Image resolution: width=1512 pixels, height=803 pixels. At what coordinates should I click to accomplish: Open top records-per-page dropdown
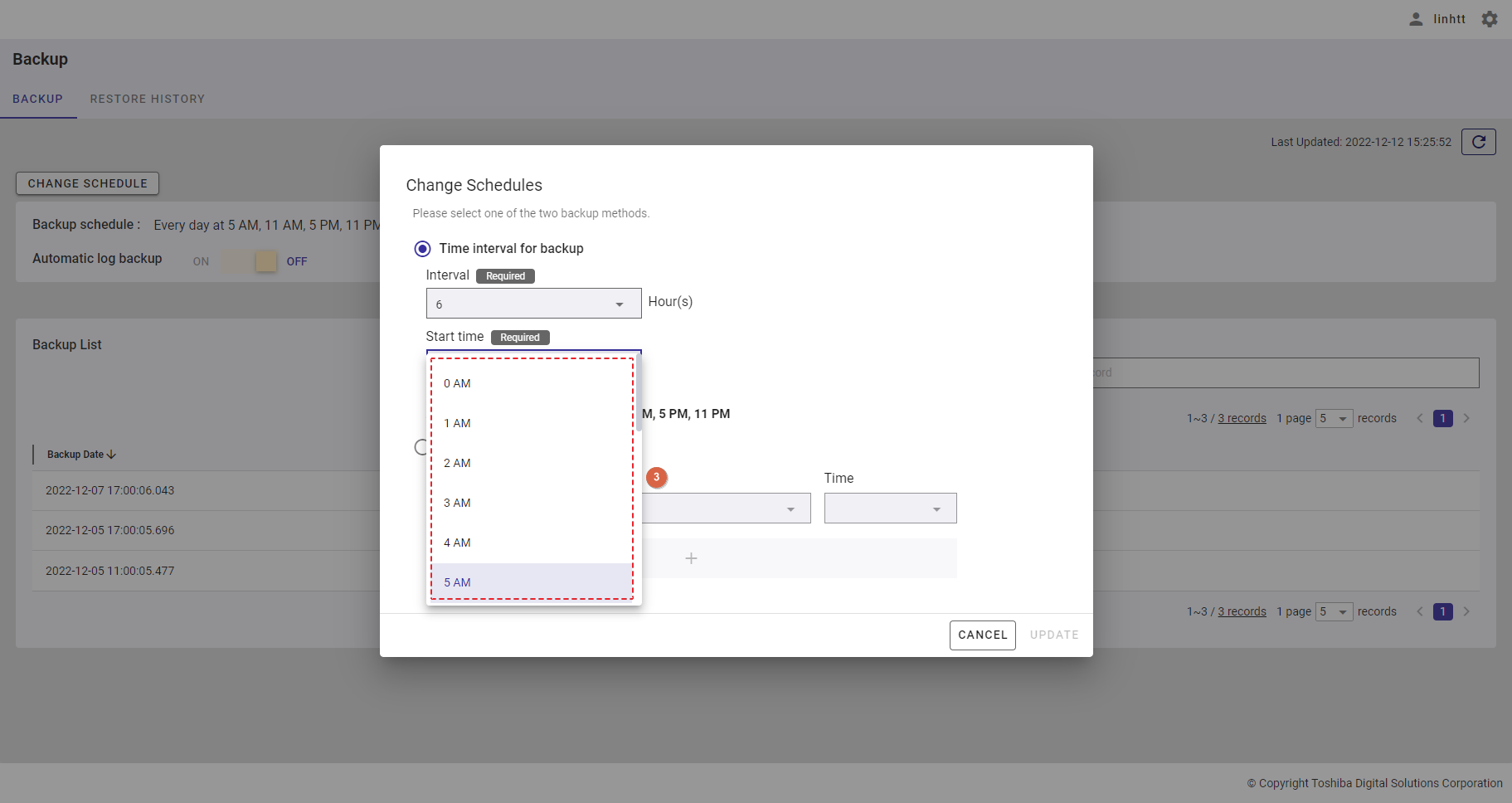click(x=1334, y=418)
